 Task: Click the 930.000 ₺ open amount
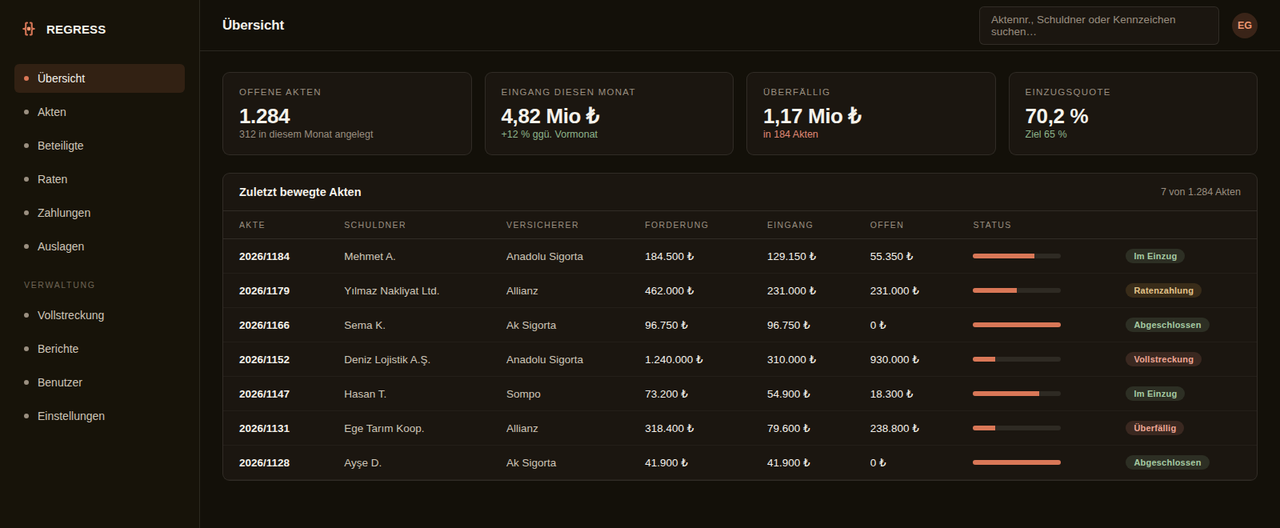click(x=895, y=359)
